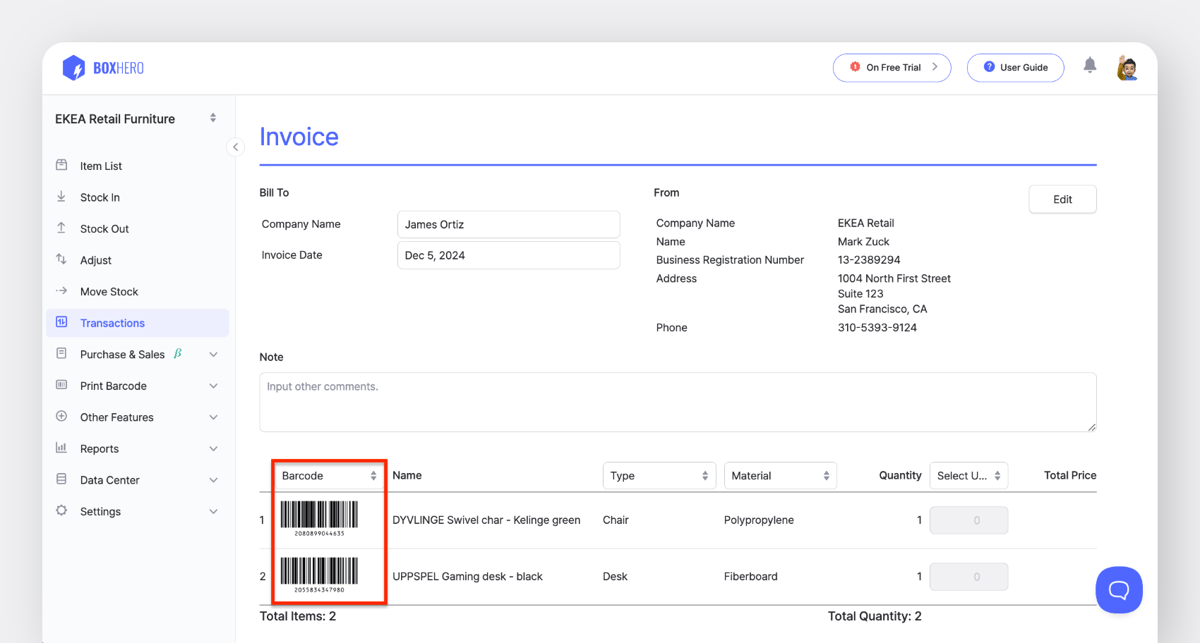
Task: Select the Stock In sidebar icon
Action: 62,197
